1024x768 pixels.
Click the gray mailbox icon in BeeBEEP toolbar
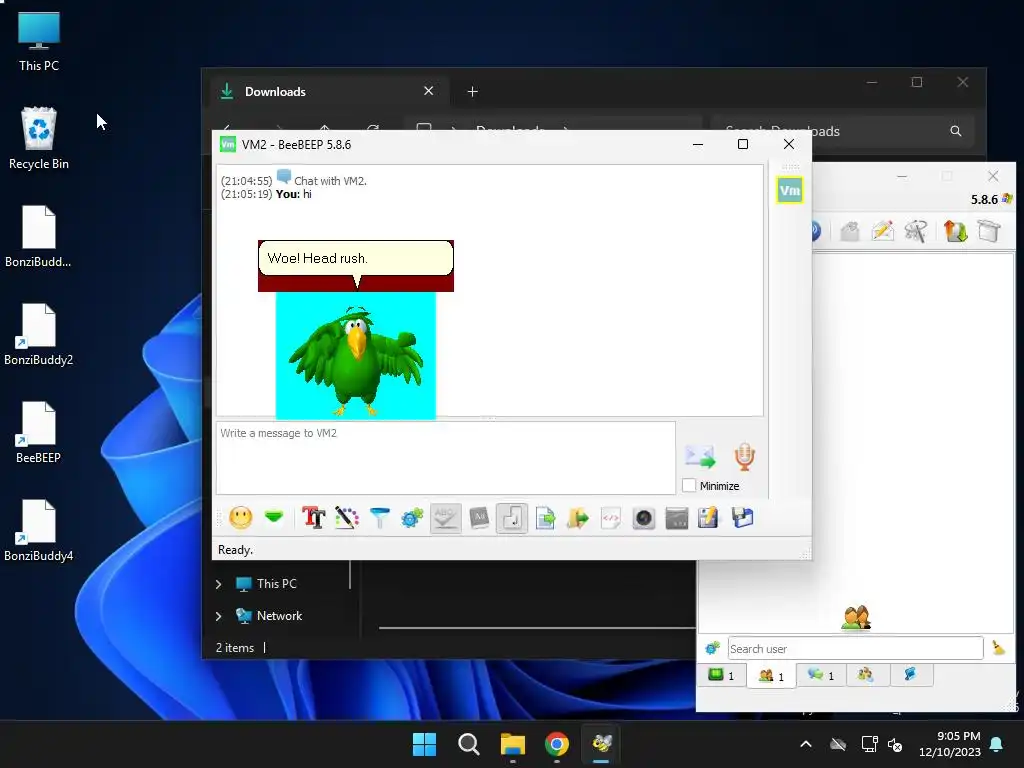tap(850, 231)
